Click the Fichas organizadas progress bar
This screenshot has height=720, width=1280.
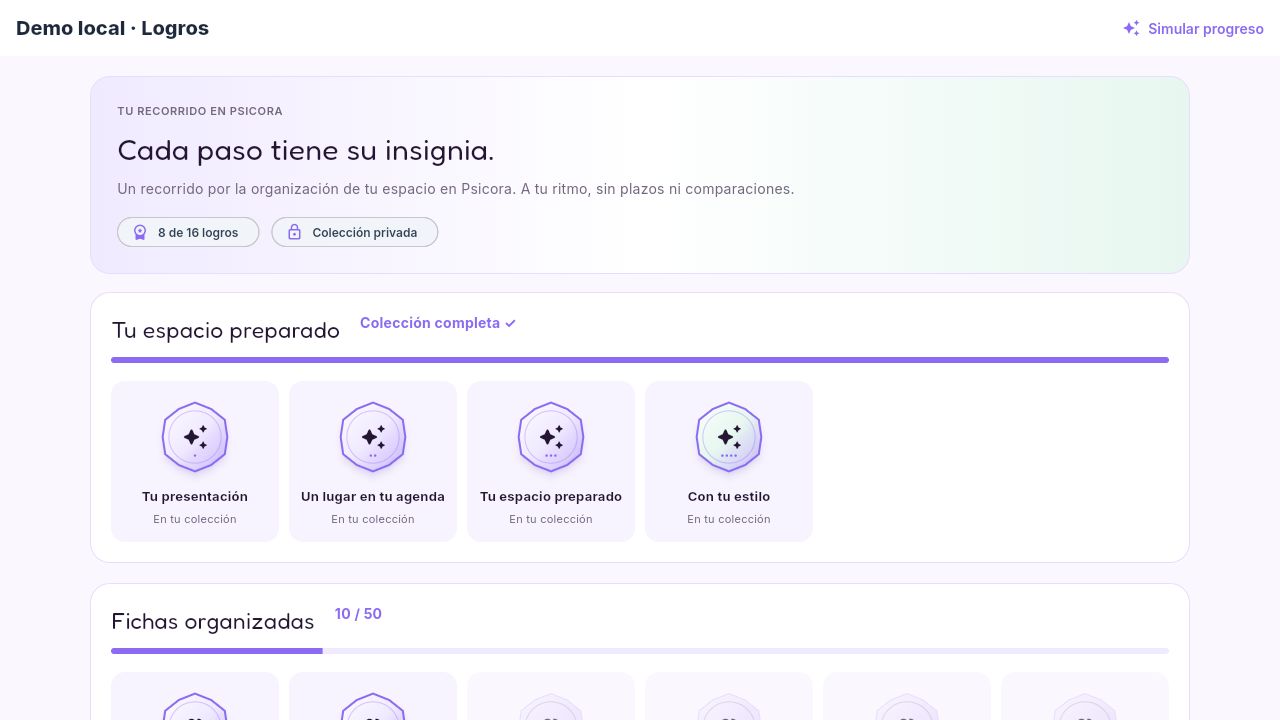(640, 651)
